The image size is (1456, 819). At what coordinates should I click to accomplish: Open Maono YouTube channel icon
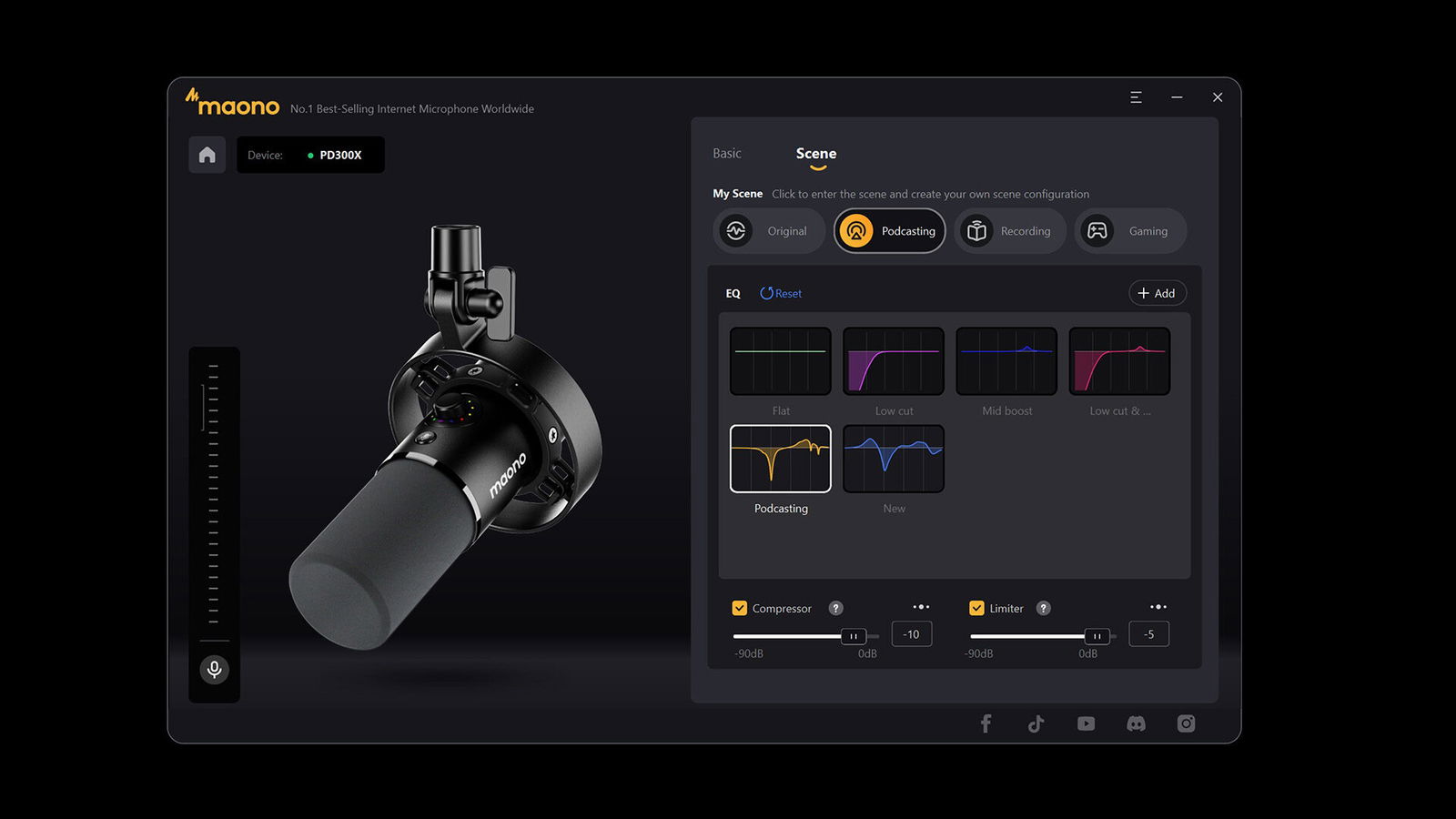pyautogui.click(x=1086, y=723)
